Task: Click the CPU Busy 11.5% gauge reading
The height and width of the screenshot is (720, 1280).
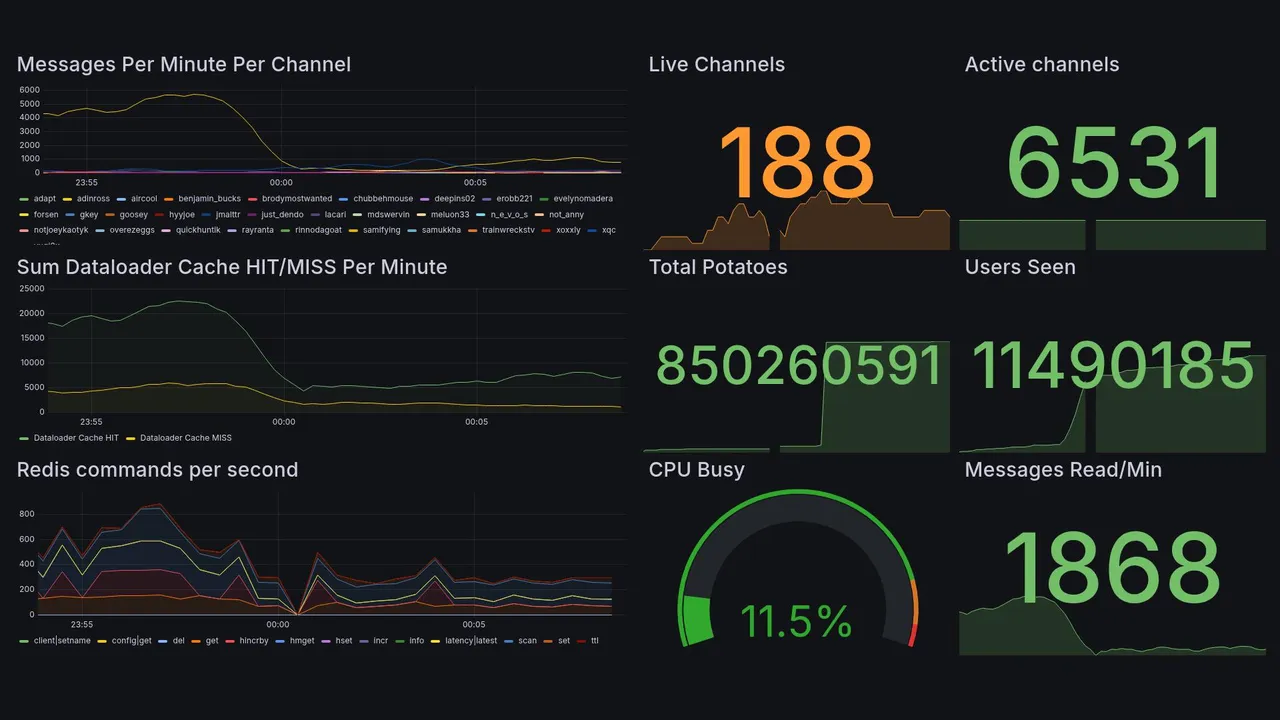Action: click(x=796, y=623)
